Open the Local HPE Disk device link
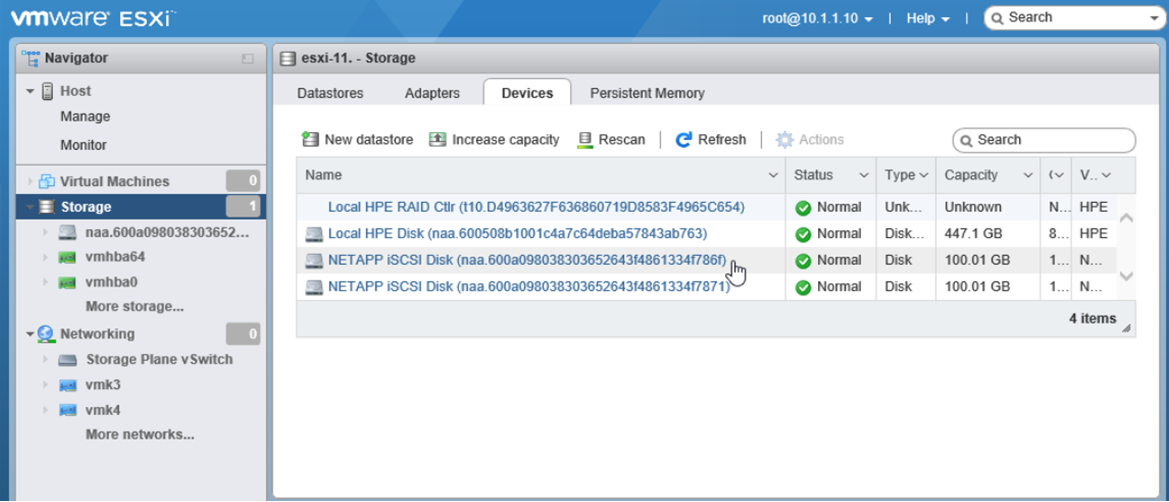 click(x=517, y=234)
